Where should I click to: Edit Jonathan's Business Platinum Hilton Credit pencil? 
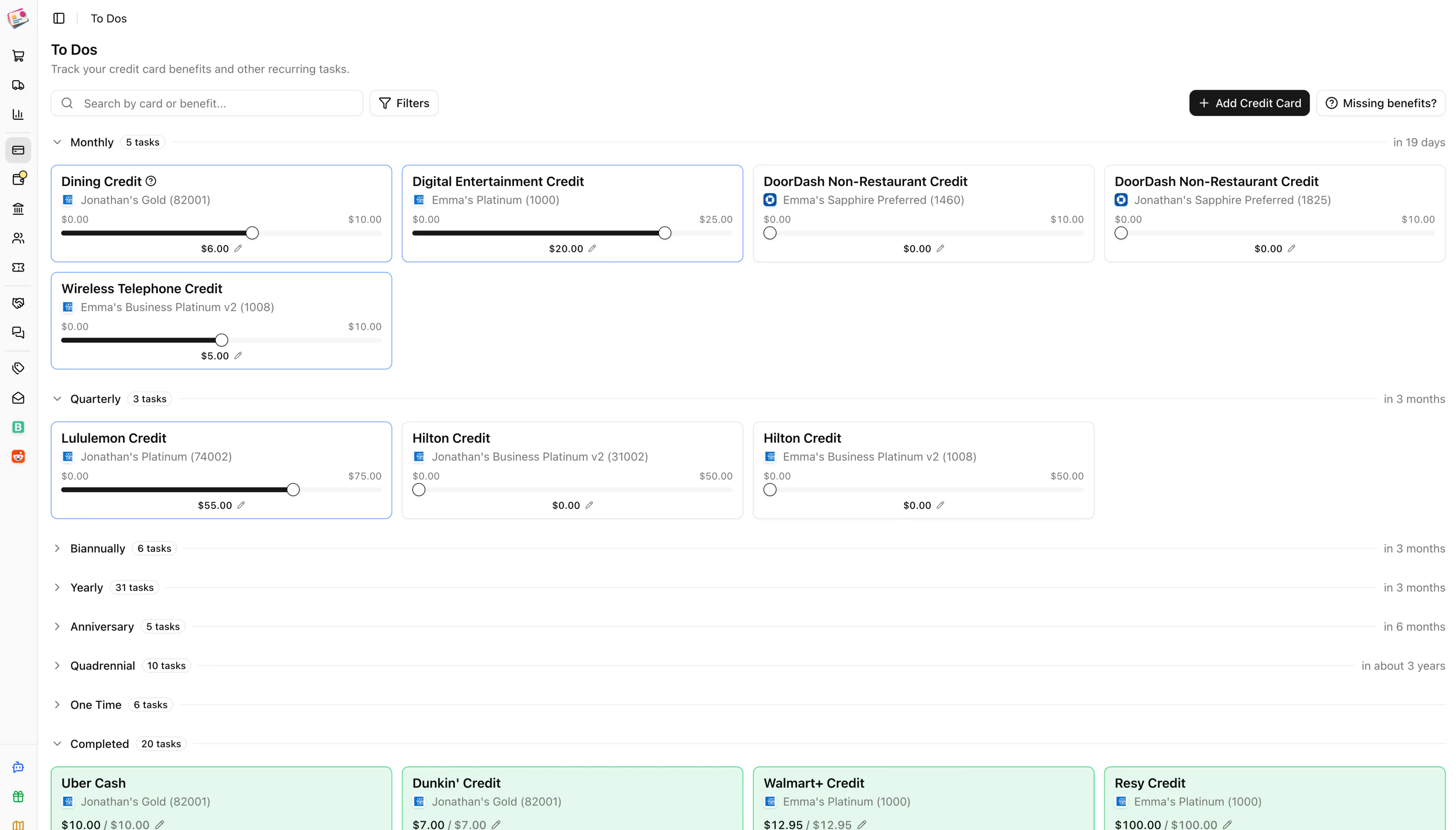[x=589, y=505]
